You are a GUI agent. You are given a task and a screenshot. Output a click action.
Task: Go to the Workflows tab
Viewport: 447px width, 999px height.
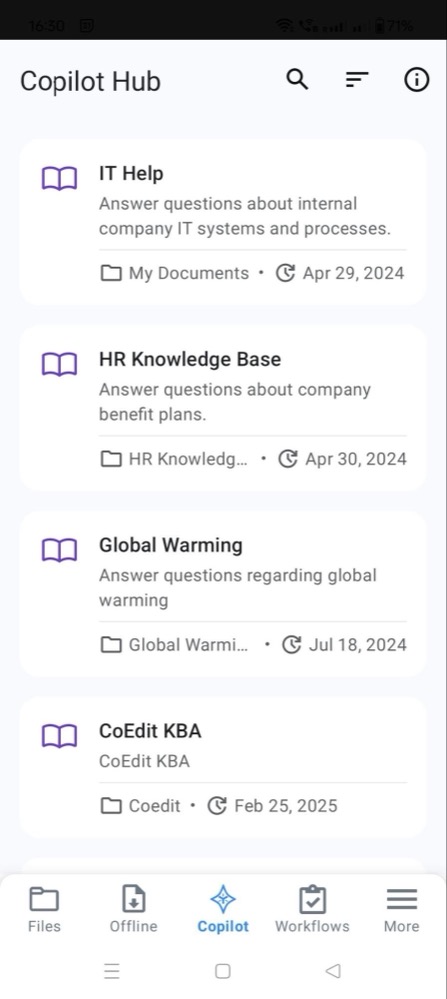(x=312, y=910)
